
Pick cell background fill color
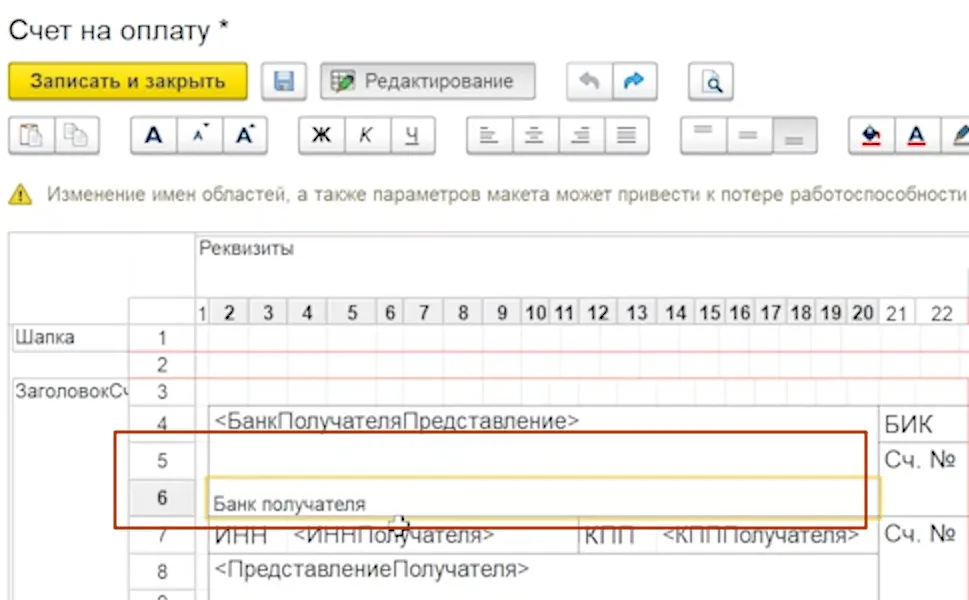(871, 135)
